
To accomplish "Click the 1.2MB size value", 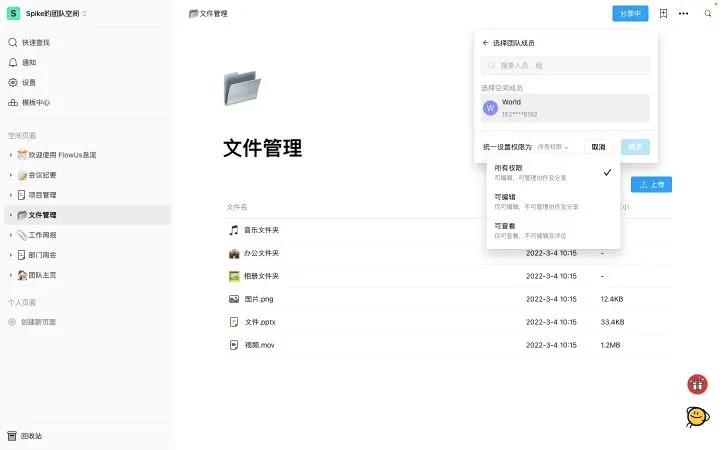I will pyautogui.click(x=610, y=345).
